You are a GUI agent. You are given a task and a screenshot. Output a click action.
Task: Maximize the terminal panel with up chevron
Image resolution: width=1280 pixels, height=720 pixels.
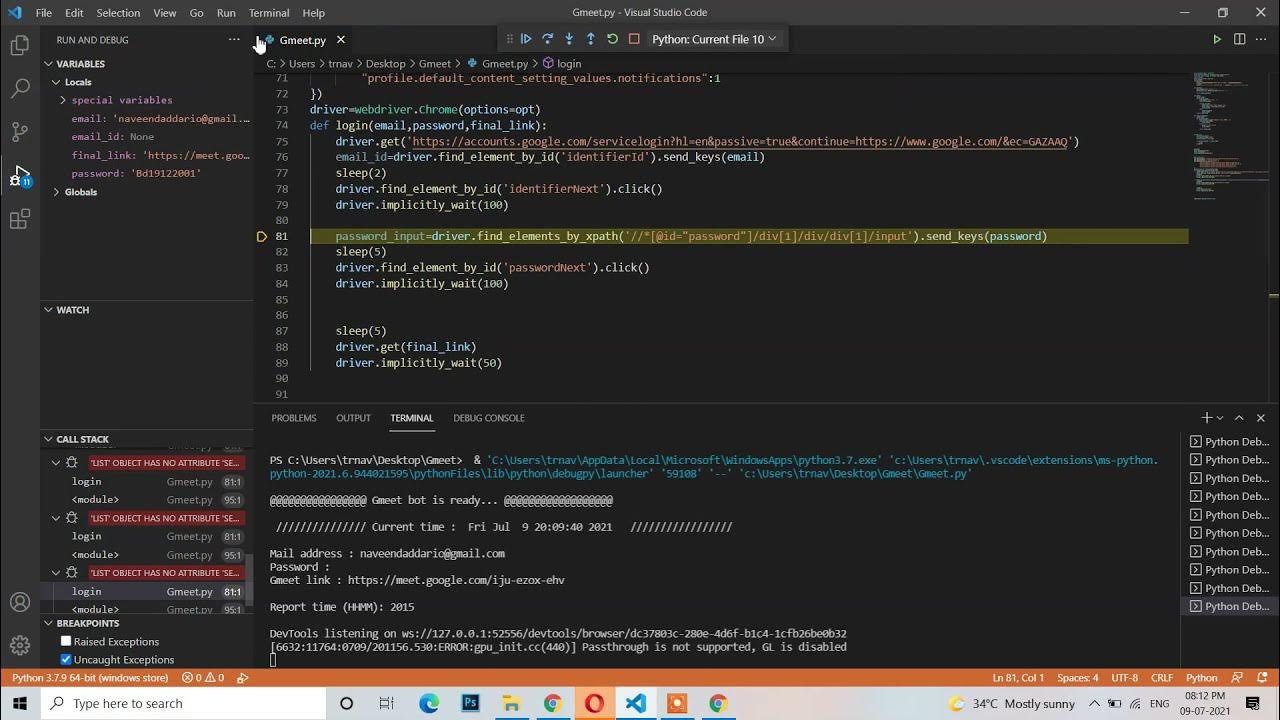pos(1239,418)
